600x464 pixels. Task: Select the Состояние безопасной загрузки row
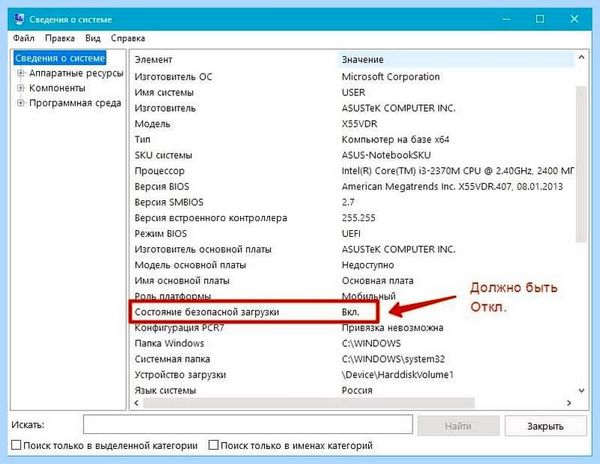[254, 312]
